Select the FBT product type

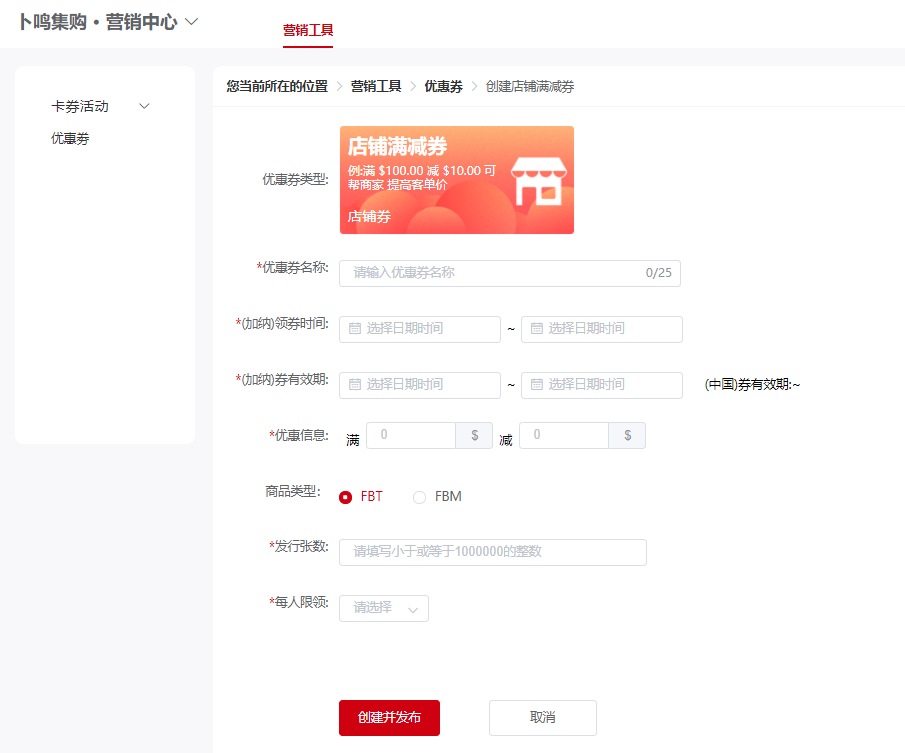click(346, 496)
